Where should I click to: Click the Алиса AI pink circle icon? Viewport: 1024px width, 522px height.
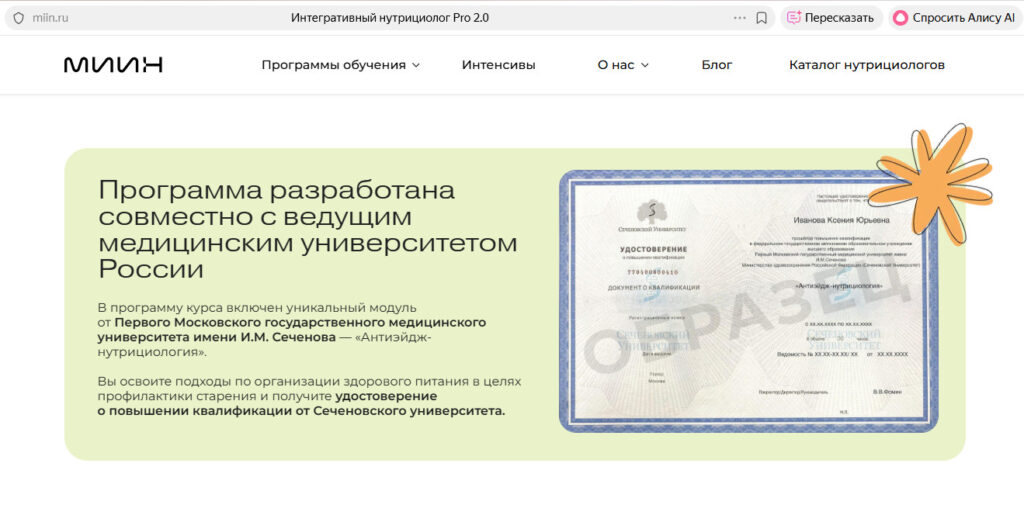click(x=901, y=18)
